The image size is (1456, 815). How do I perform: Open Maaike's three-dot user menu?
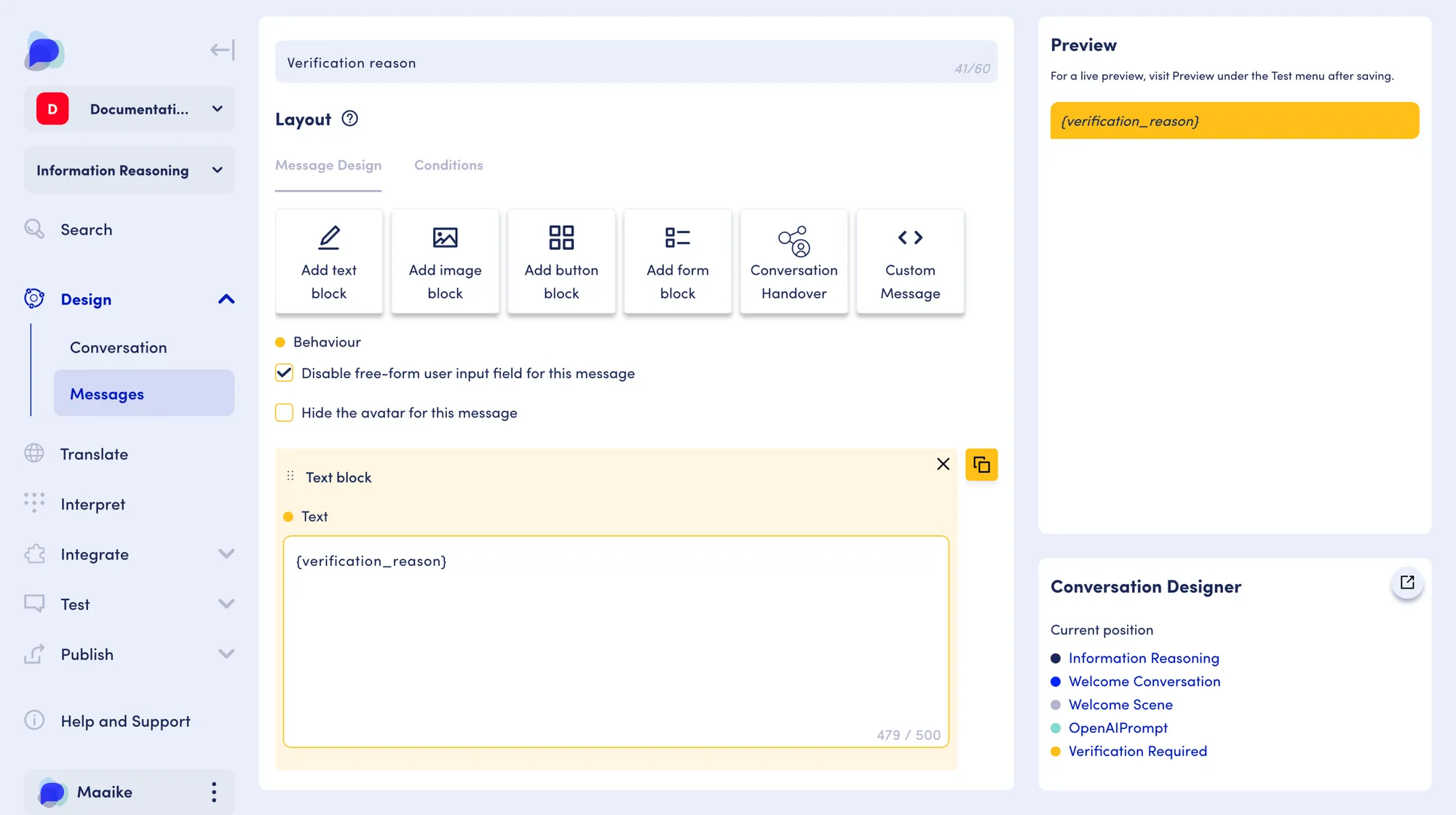click(213, 792)
